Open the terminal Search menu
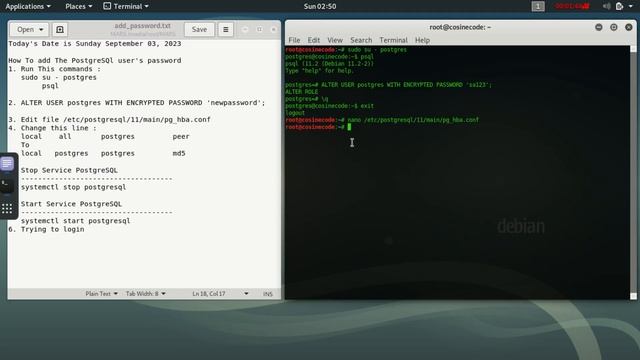 click(x=361, y=40)
